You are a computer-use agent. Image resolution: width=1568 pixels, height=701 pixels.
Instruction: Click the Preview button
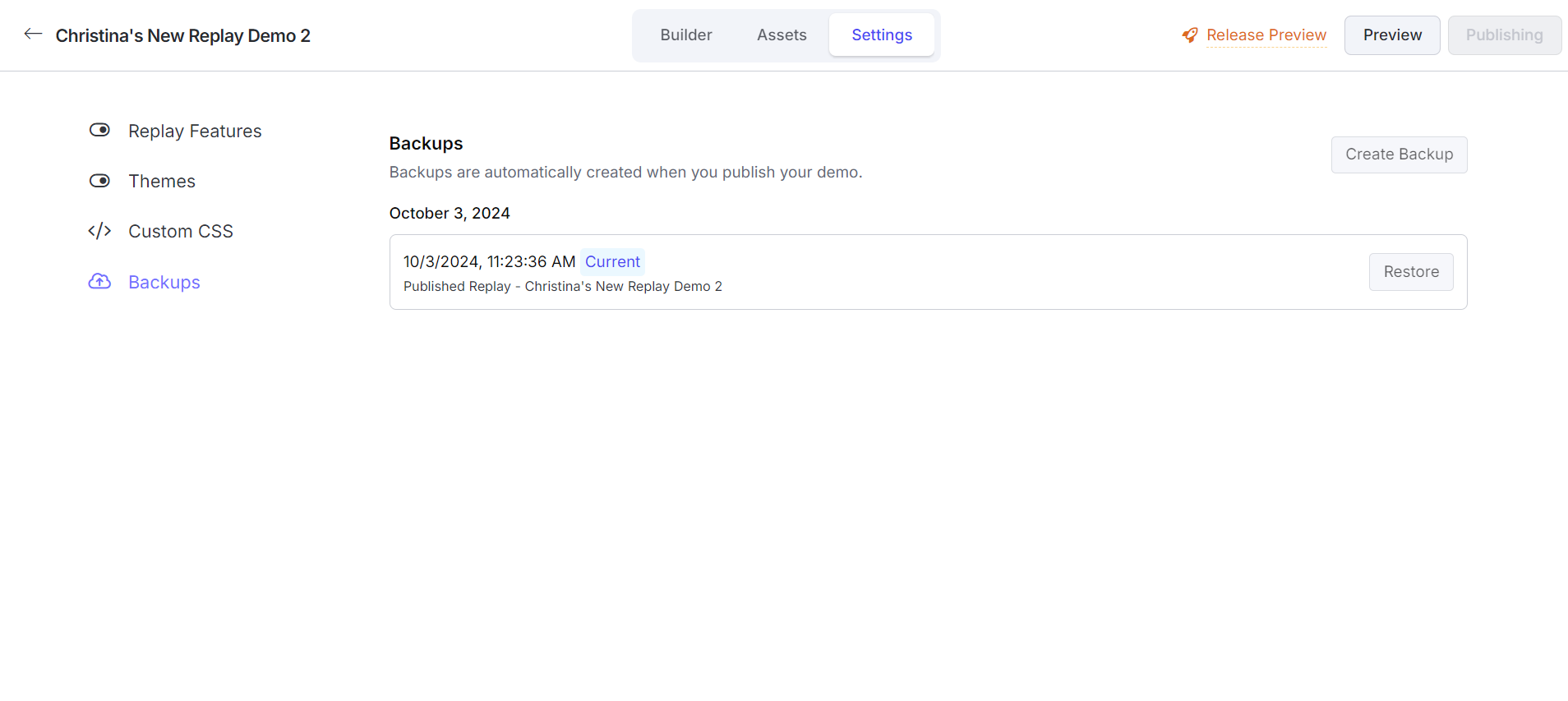click(x=1392, y=35)
